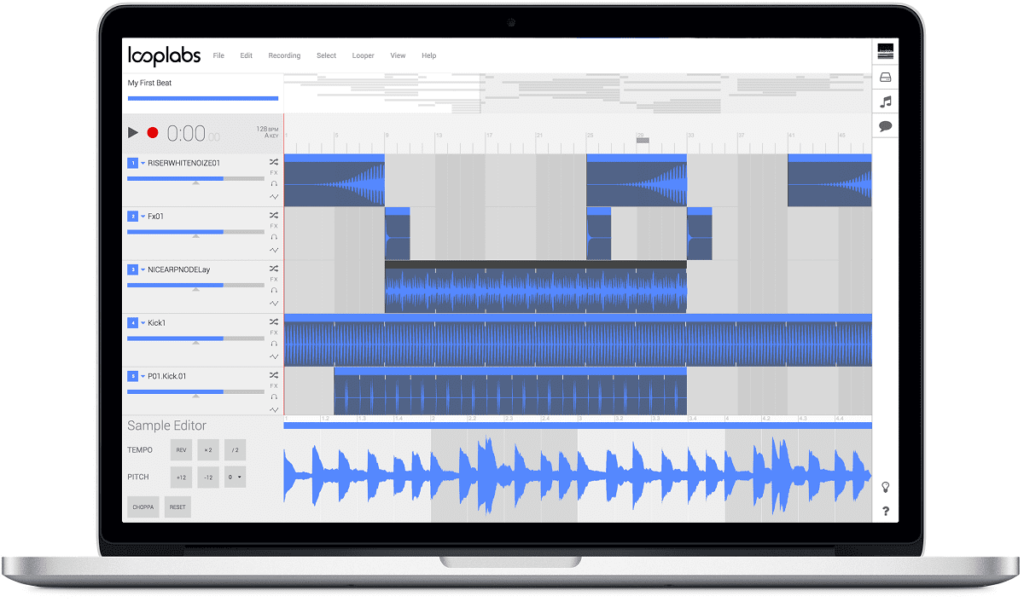Adjust the RISERWHITENOIZE01 track volume slider
The image size is (1024, 602).
point(195,179)
